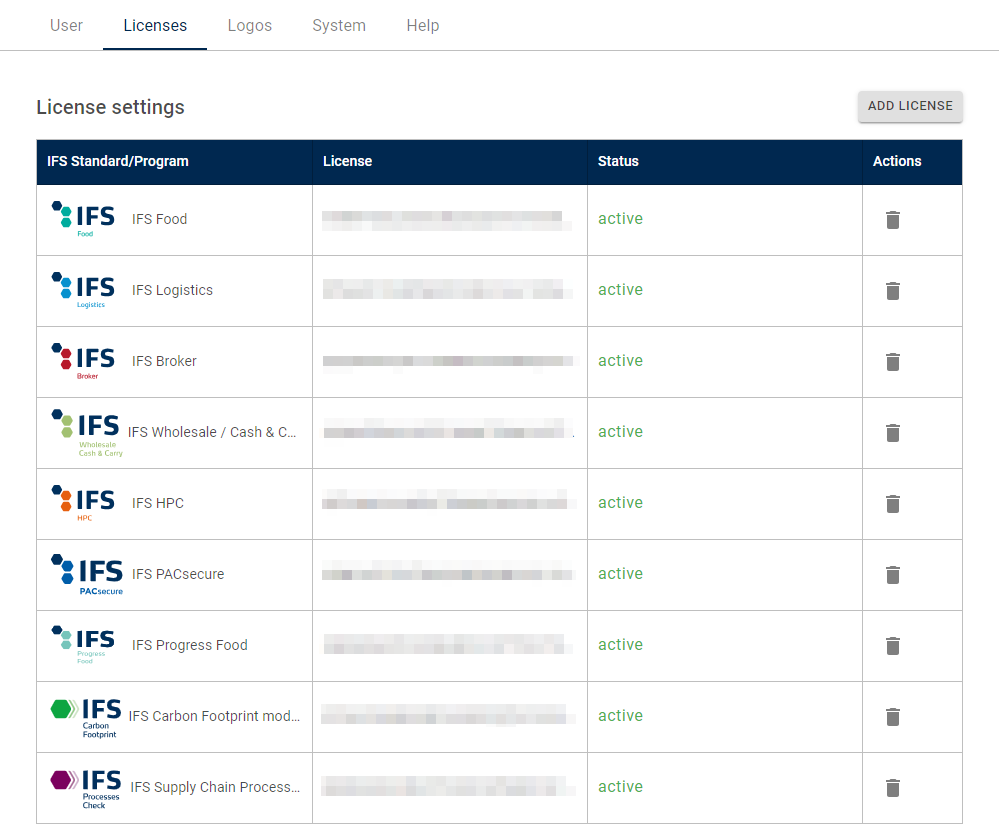999x839 pixels.
Task: Click the blurred license key for IFS Progress Food
Action: [448, 644]
